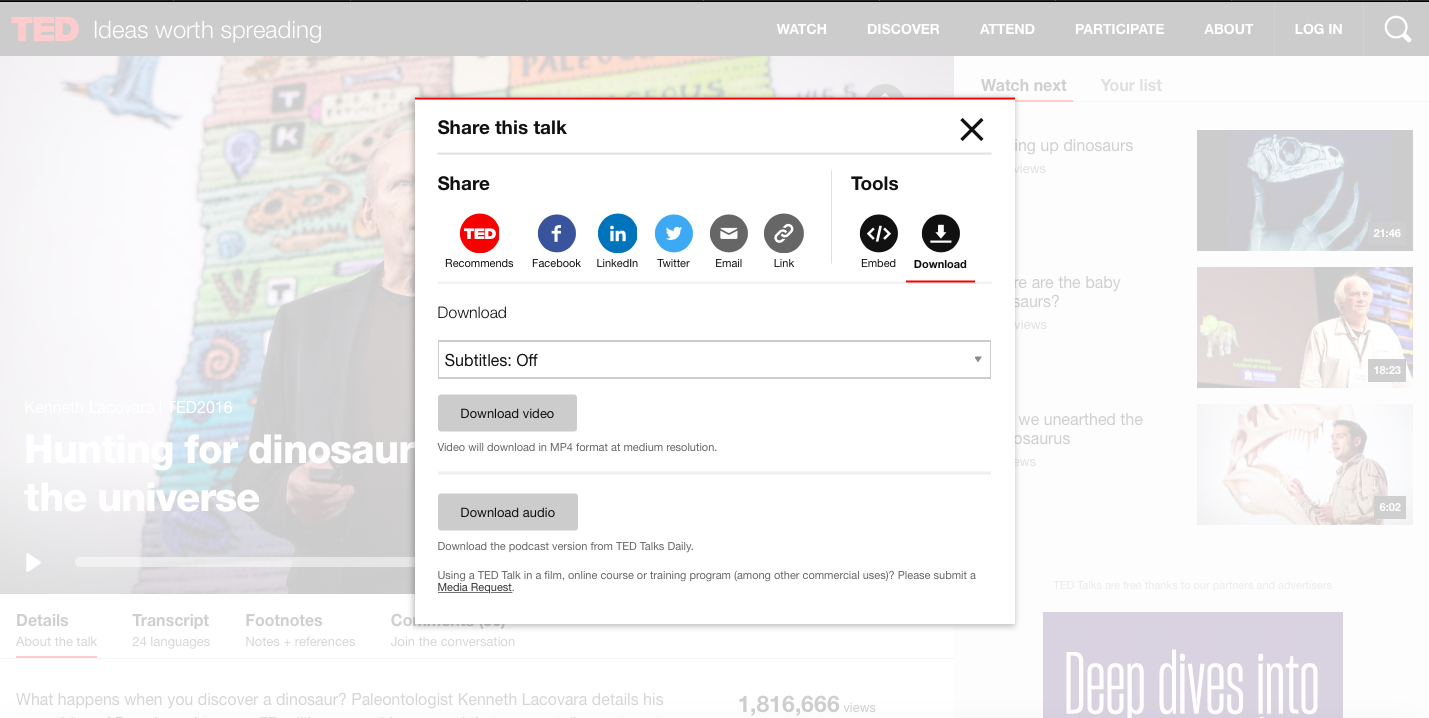Click the Deep dives into advertisement banner

click(1193, 665)
